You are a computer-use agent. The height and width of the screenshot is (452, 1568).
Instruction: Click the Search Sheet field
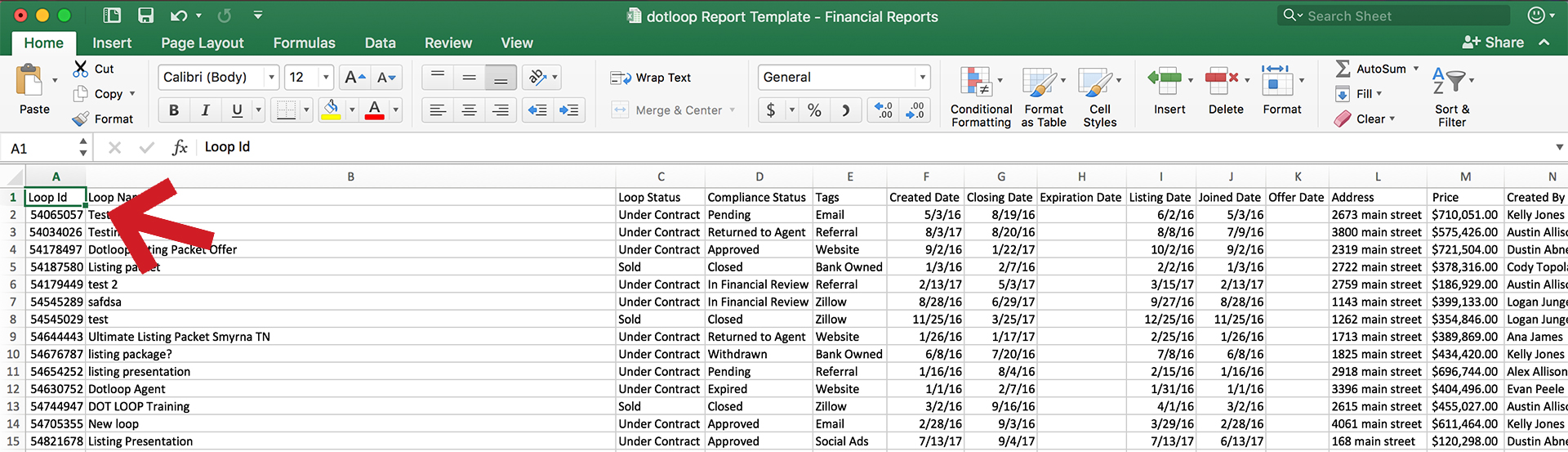(1393, 16)
